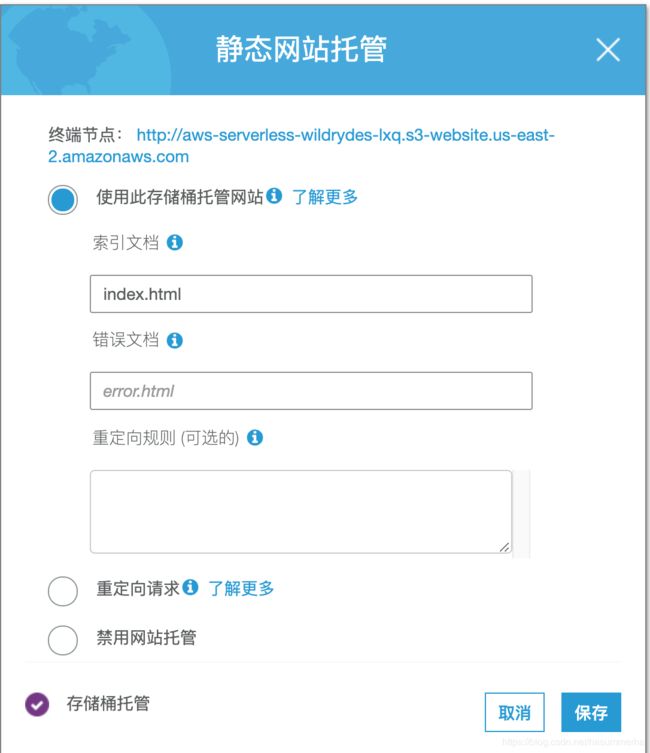Click info icon next to 重定向请求
The image size is (650, 753).
(x=190, y=588)
